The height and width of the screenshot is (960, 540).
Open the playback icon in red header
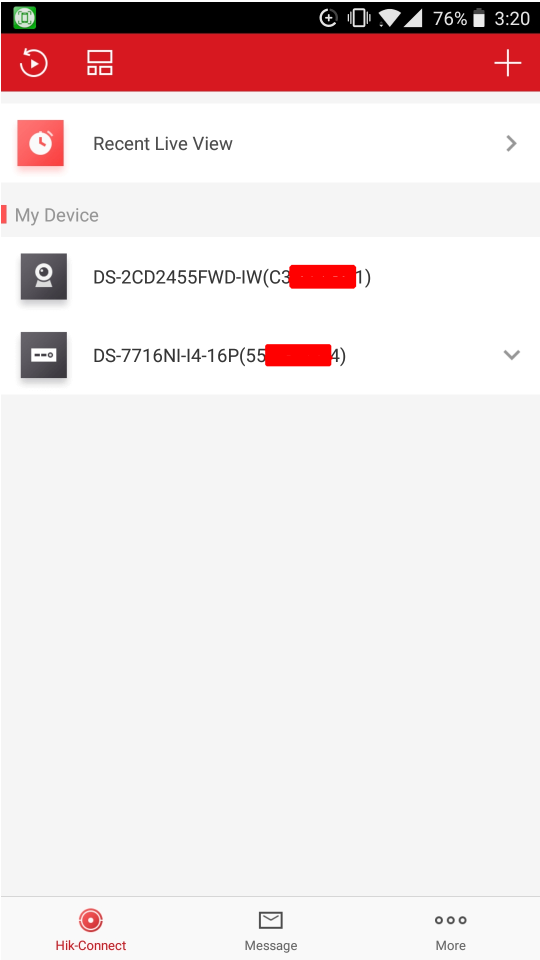click(x=34, y=63)
